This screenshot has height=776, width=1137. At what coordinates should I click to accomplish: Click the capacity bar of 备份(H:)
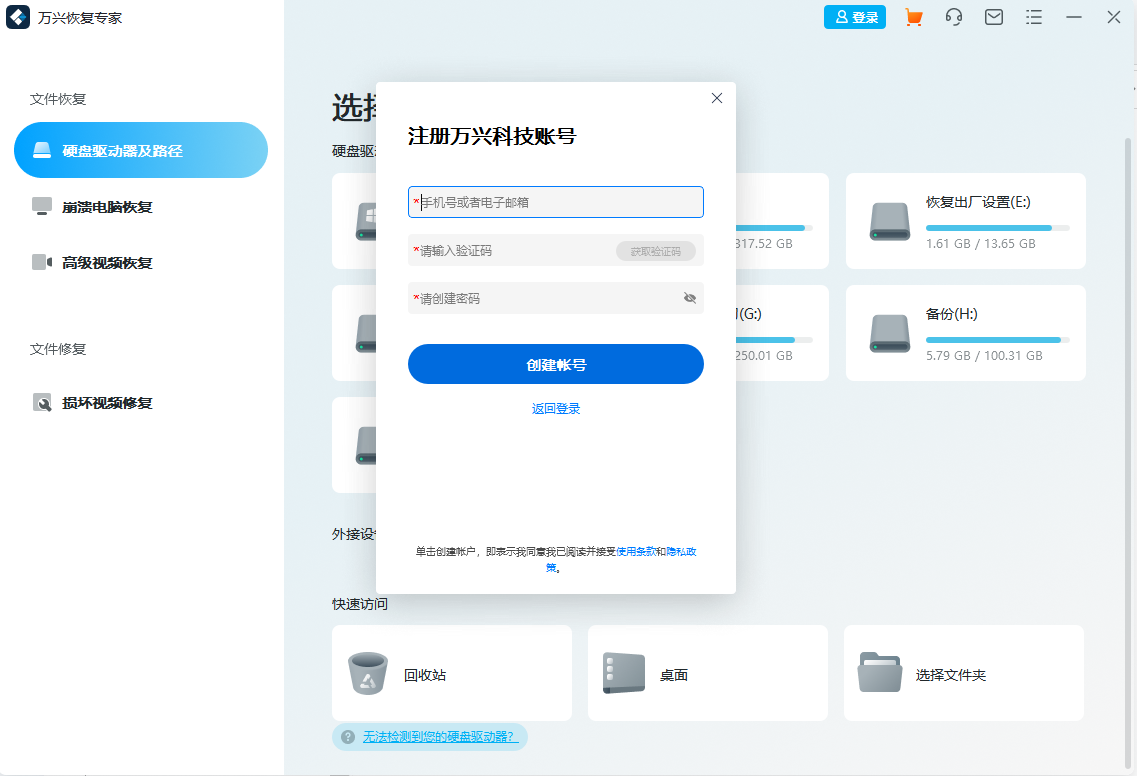[998, 340]
